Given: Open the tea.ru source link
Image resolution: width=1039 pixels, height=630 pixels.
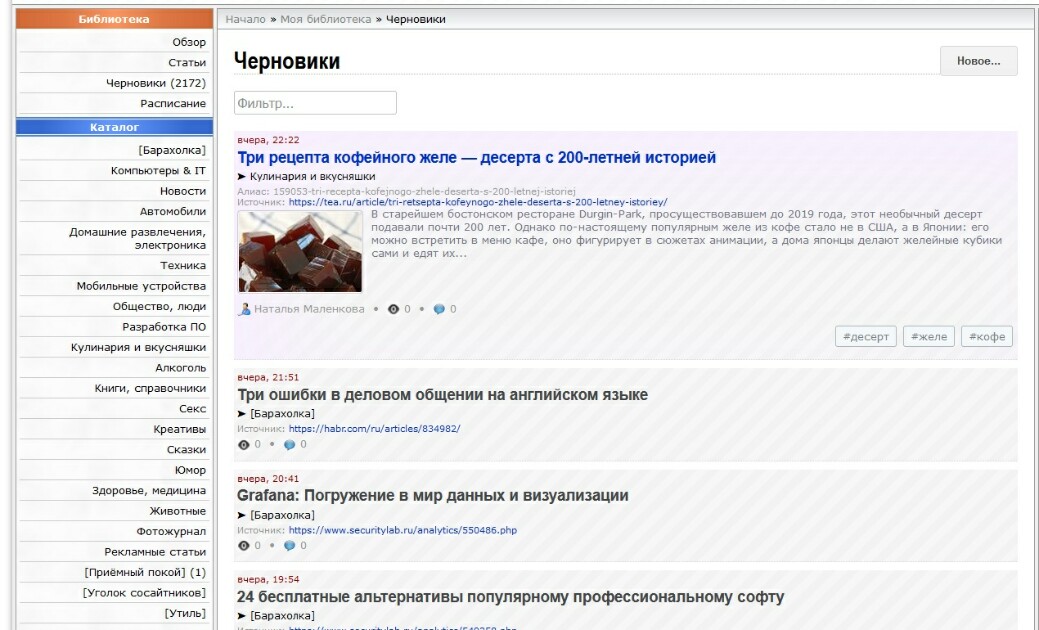Looking at the screenshot, I should (478, 202).
